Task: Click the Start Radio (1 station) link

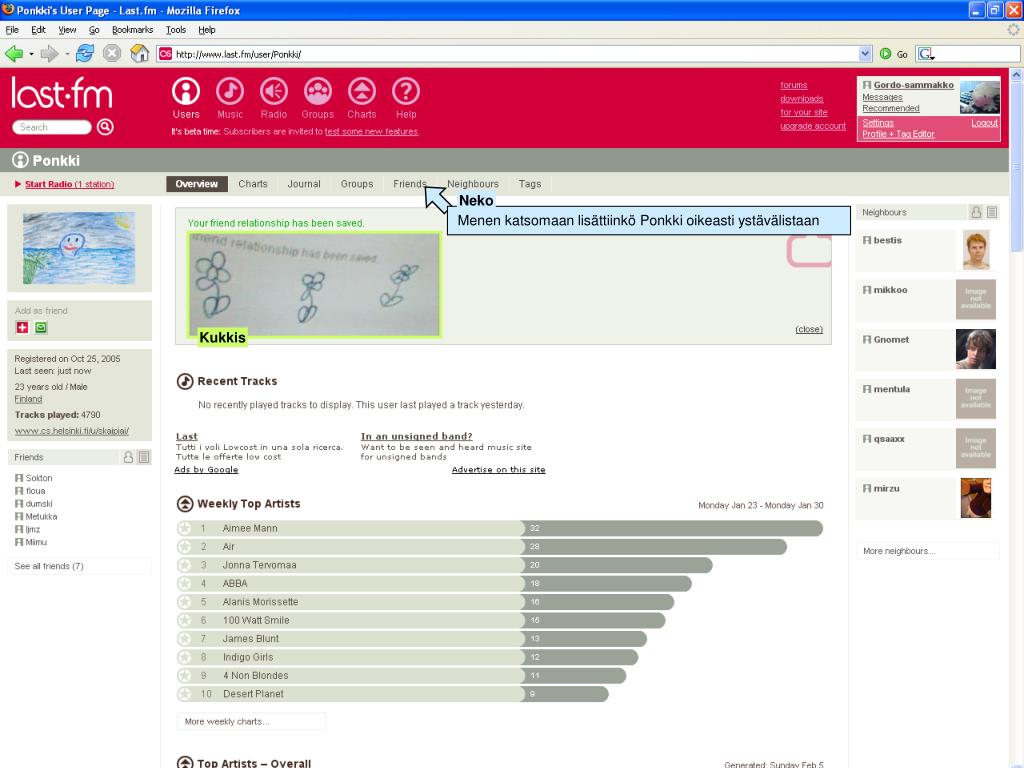Action: point(69,184)
